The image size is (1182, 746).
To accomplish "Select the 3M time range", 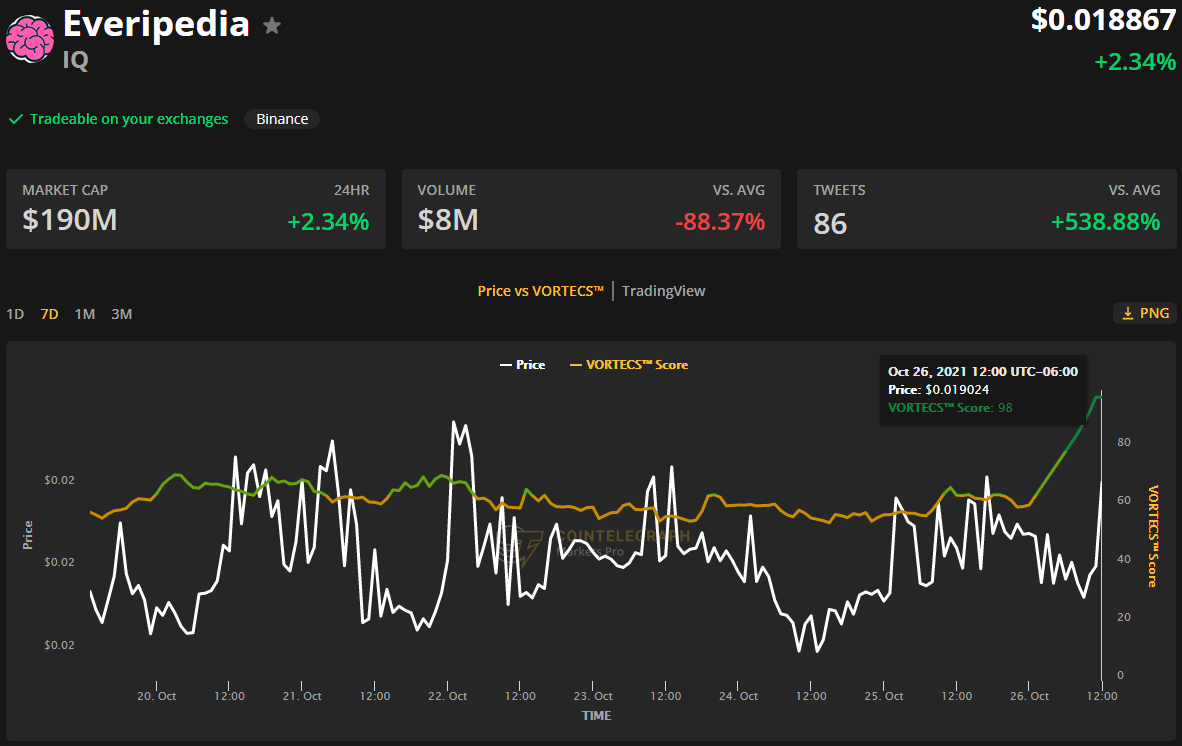I will (x=121, y=314).
